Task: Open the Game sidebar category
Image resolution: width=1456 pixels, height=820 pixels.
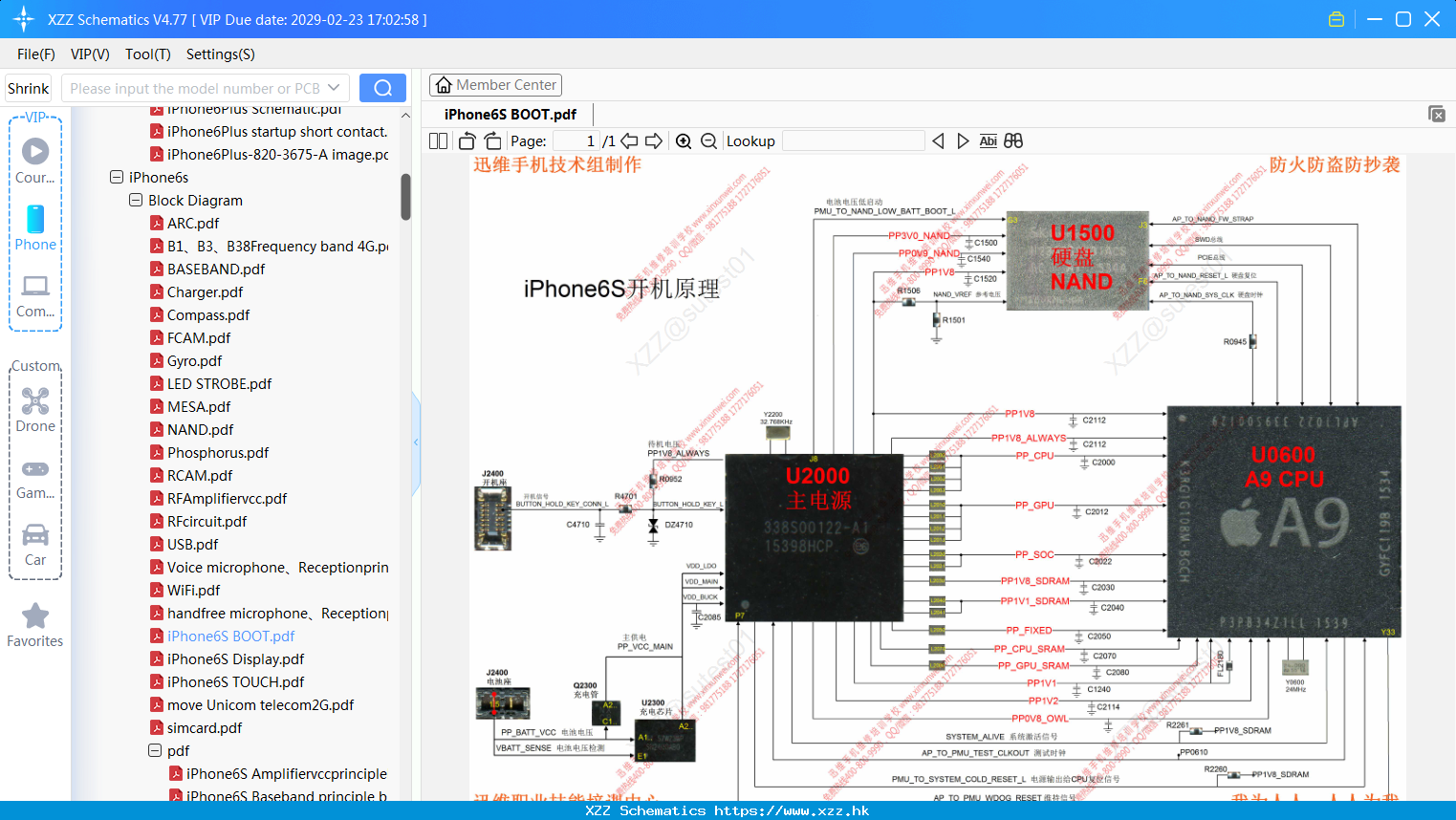Action: coord(35,478)
